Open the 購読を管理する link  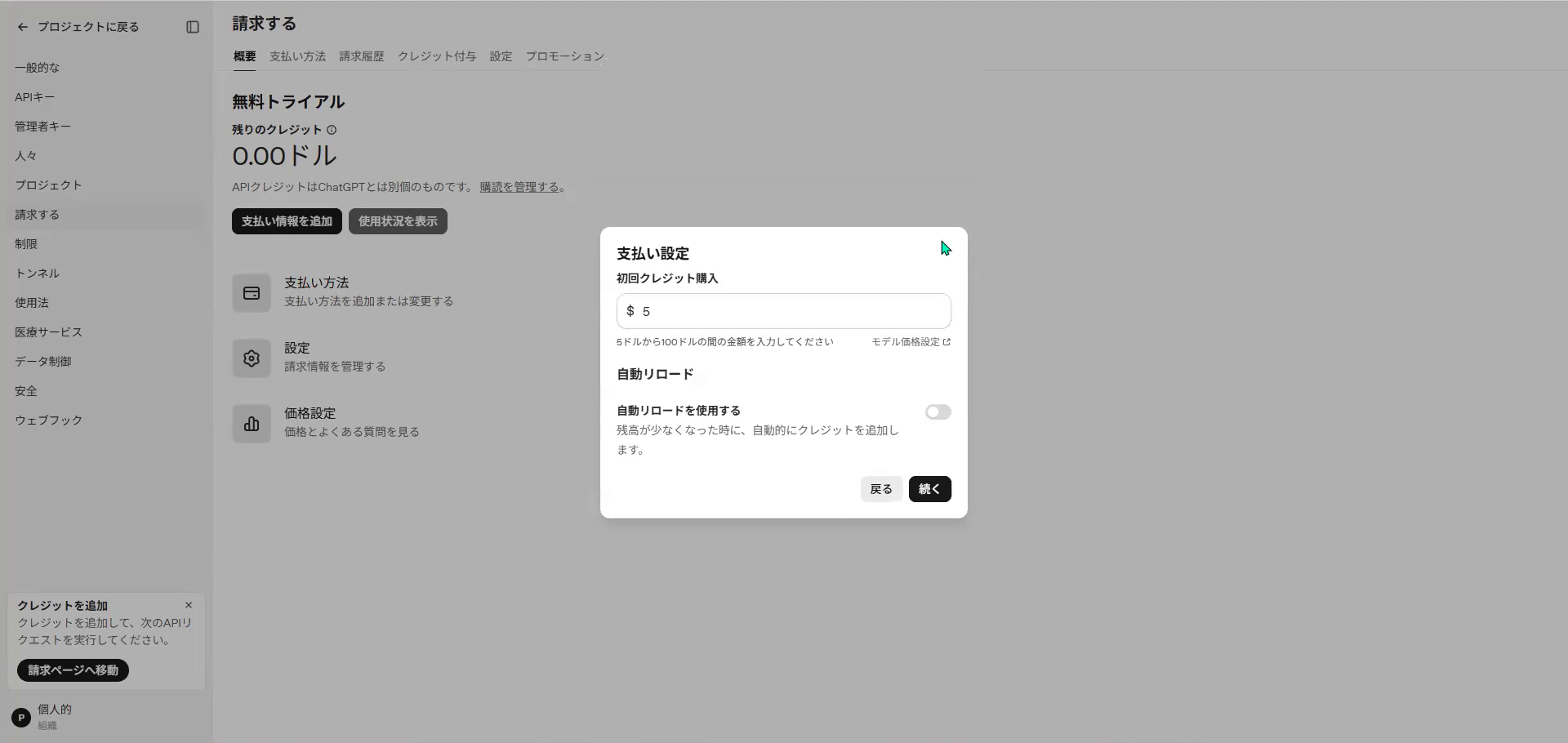coord(519,187)
